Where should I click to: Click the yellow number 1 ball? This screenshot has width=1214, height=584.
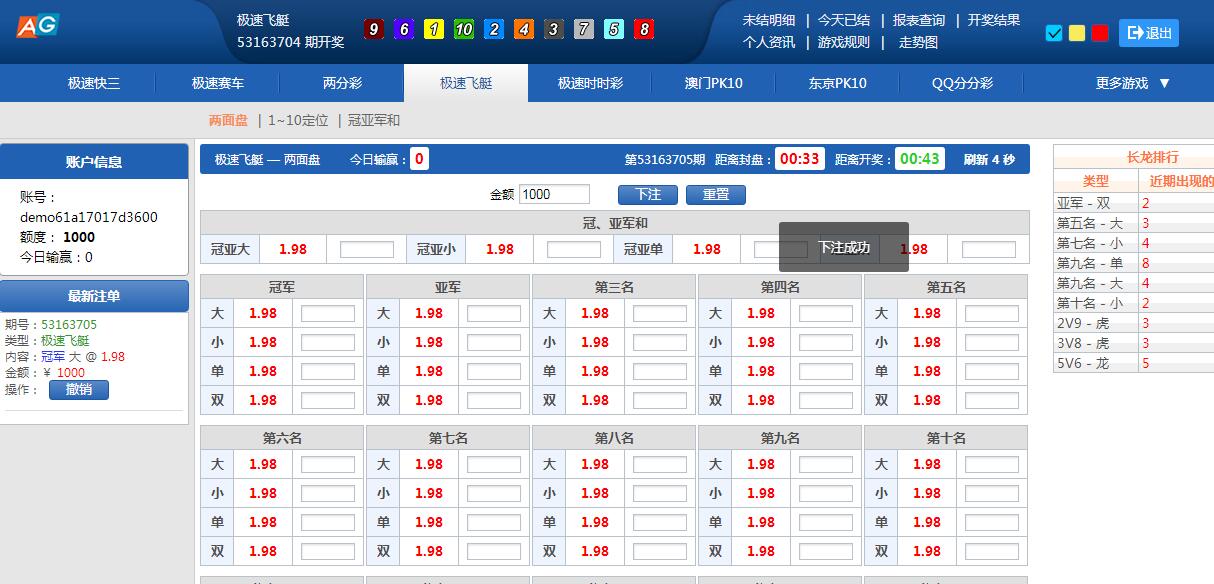pyautogui.click(x=433, y=29)
